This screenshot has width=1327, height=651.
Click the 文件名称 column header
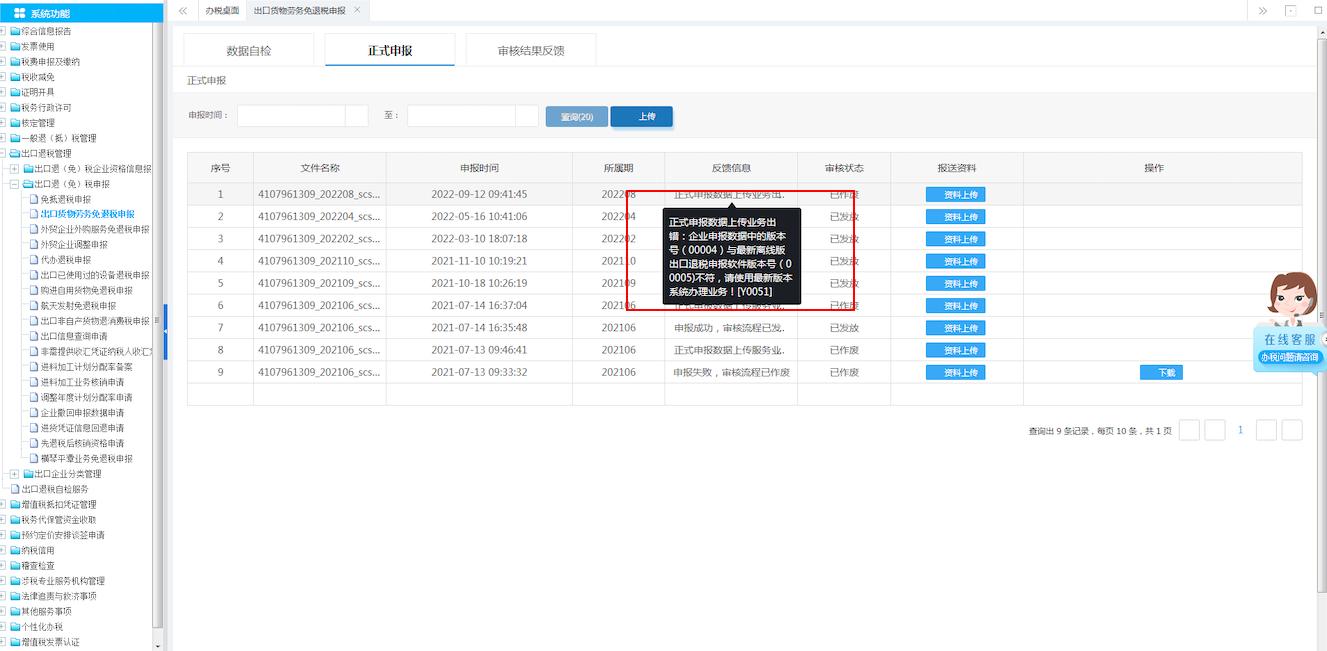(x=320, y=168)
